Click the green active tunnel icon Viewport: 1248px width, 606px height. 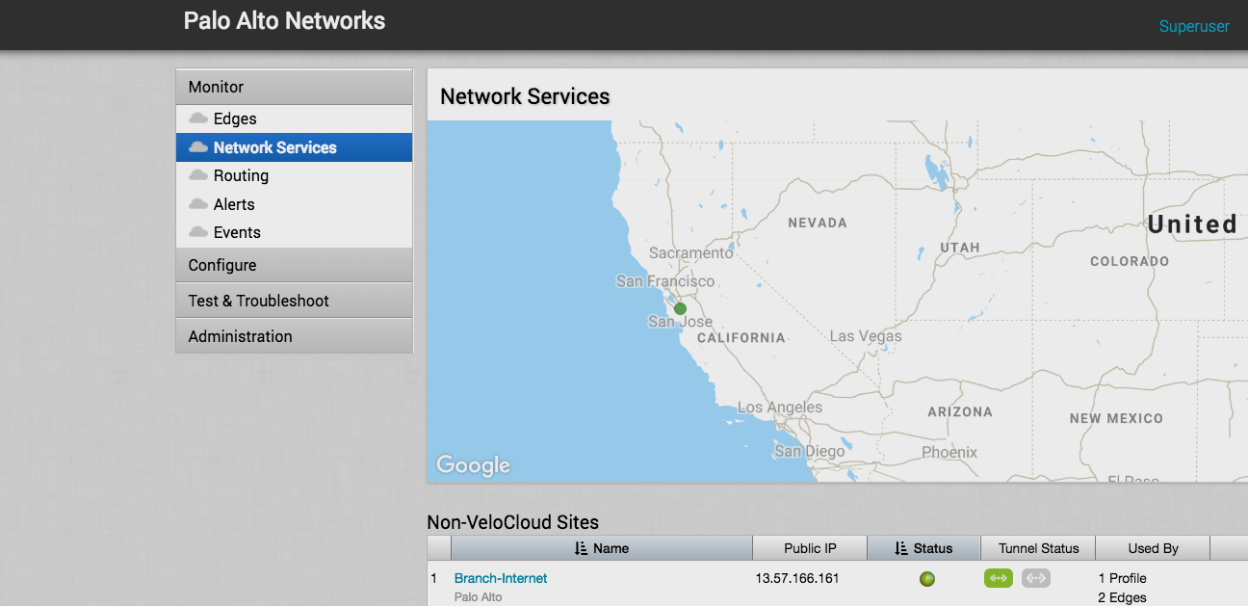point(999,578)
